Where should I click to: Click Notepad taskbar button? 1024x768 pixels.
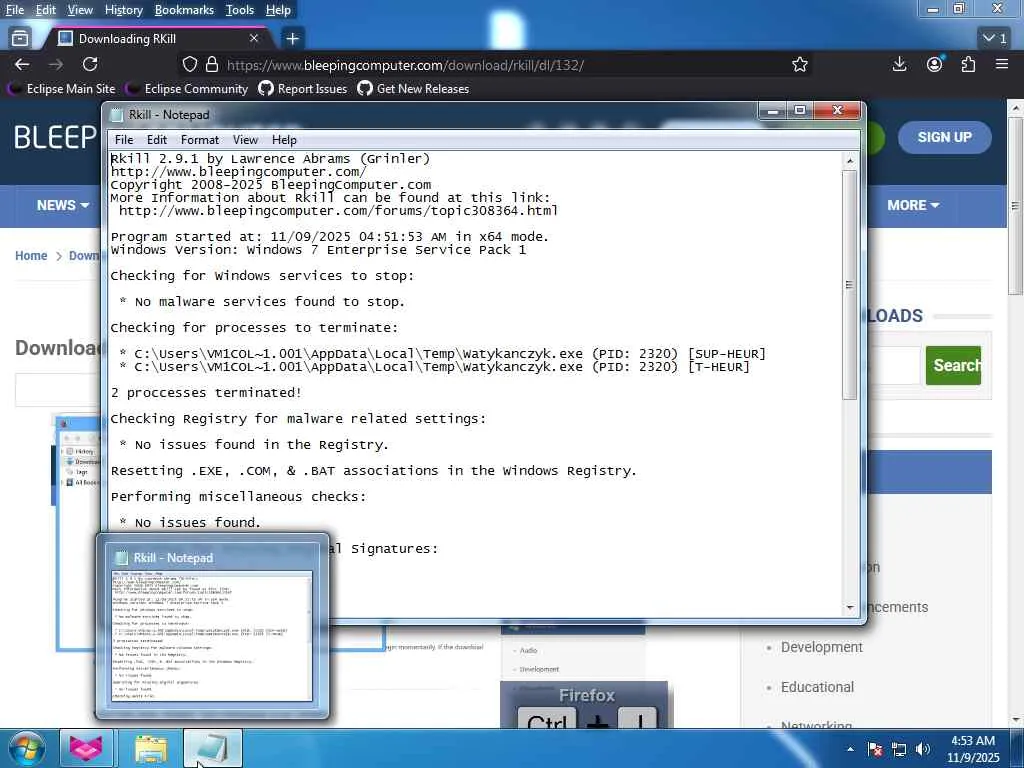pos(212,748)
